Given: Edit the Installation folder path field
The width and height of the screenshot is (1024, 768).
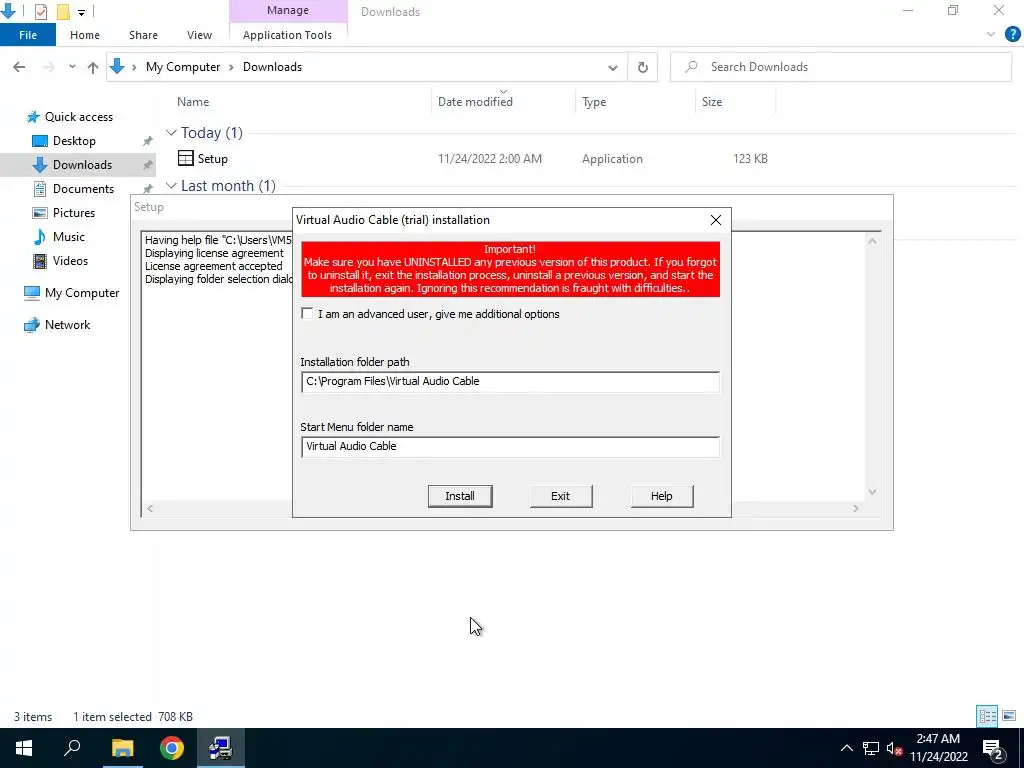Looking at the screenshot, I should pos(510,381).
